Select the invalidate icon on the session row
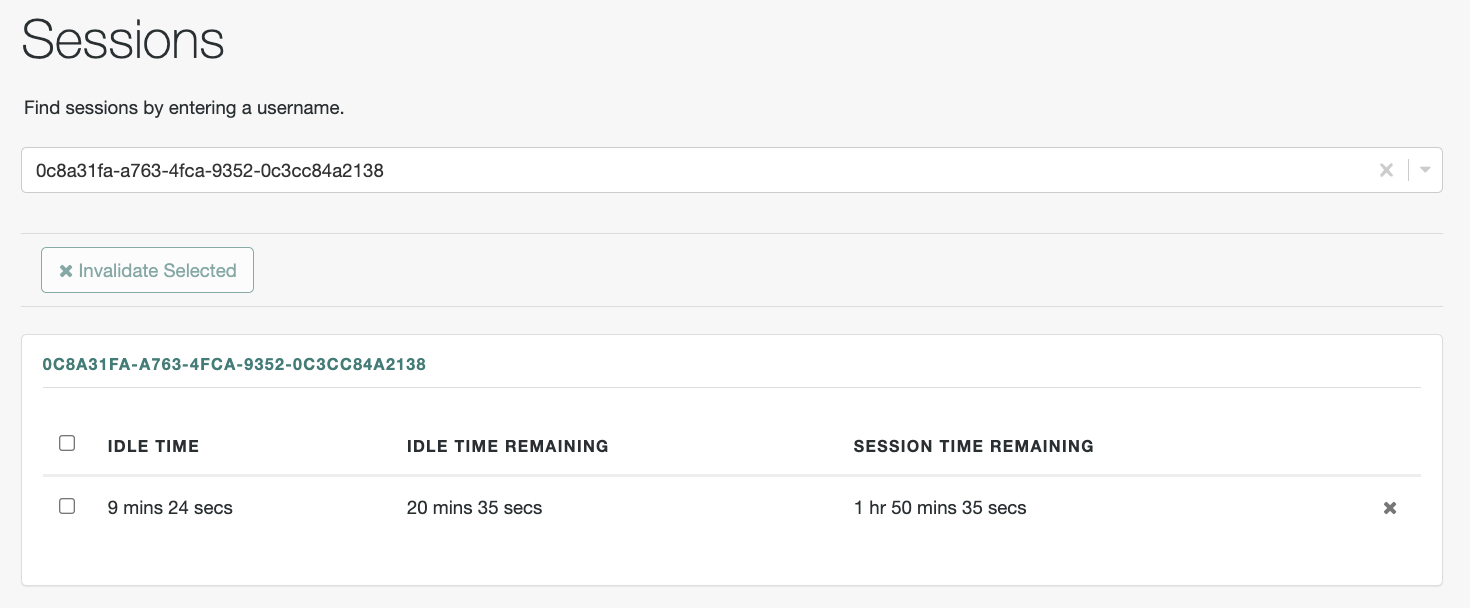The width and height of the screenshot is (1470, 608). [x=1389, y=508]
